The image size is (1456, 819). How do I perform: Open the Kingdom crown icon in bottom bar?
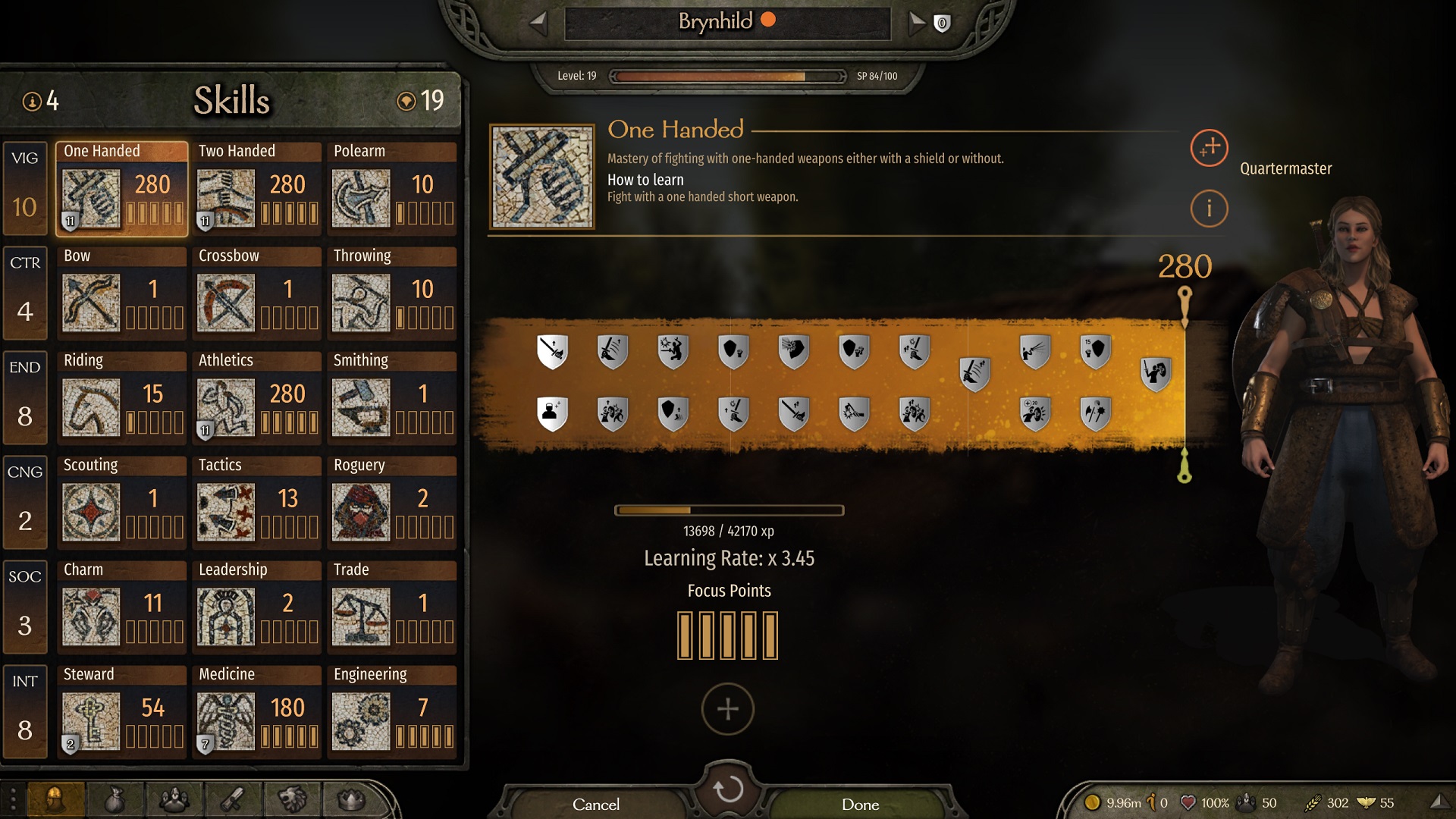(x=351, y=799)
